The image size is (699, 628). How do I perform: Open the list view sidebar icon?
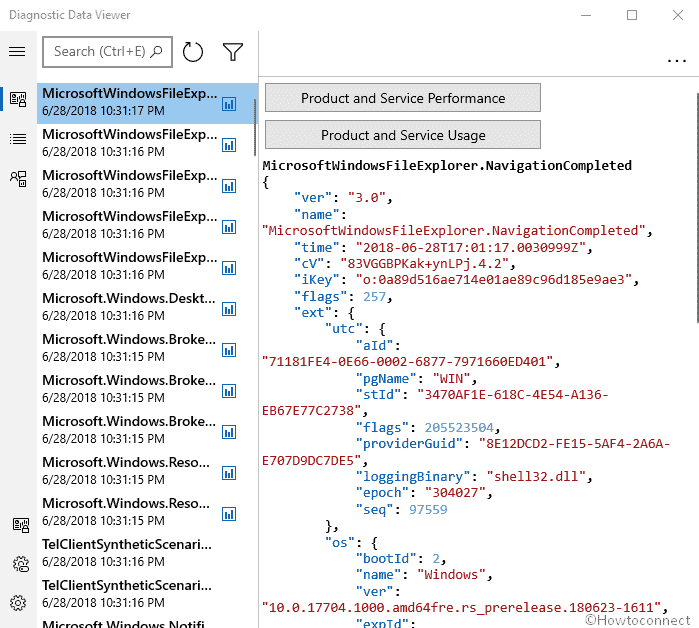[x=18, y=139]
